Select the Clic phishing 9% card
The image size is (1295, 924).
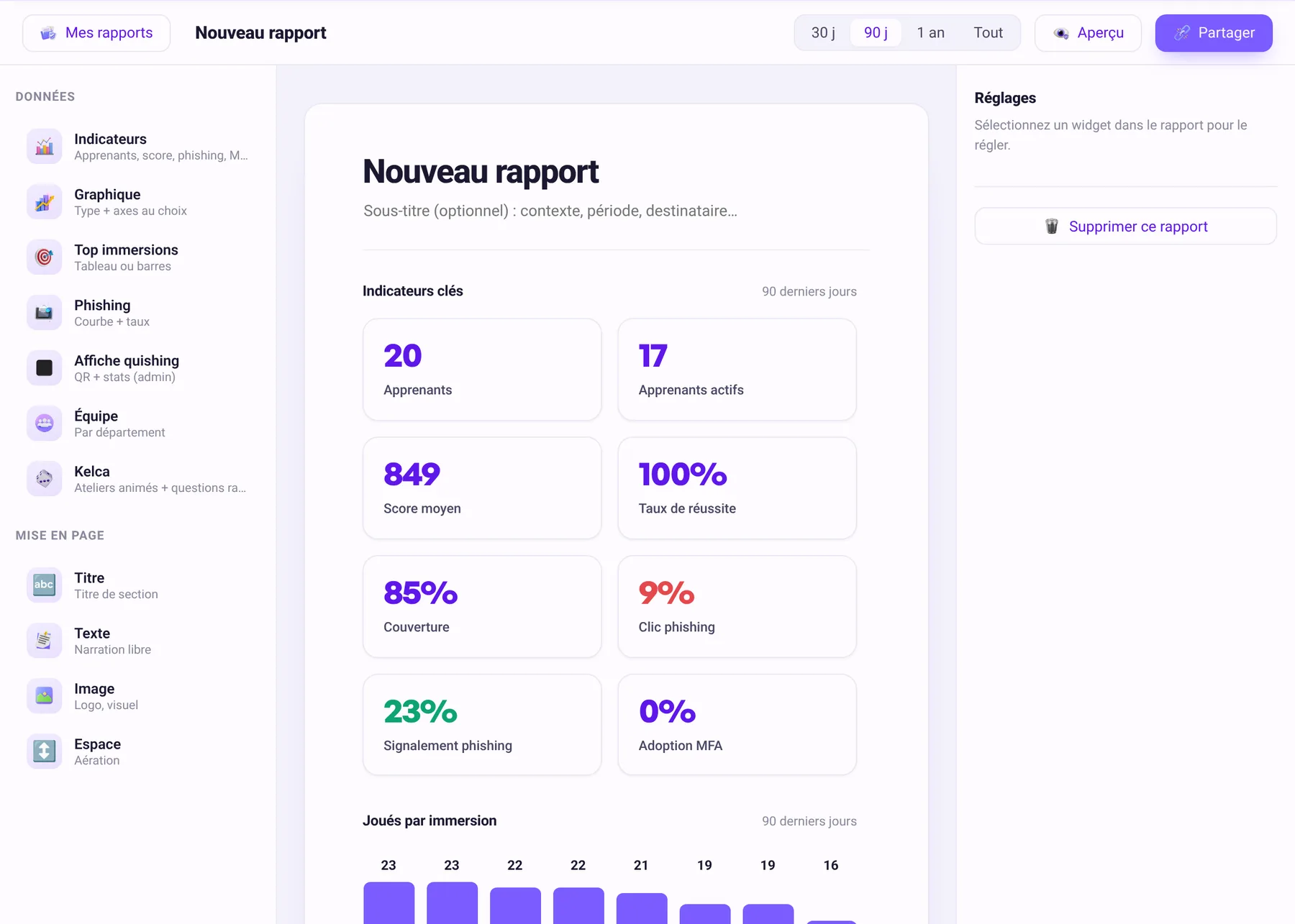point(737,607)
